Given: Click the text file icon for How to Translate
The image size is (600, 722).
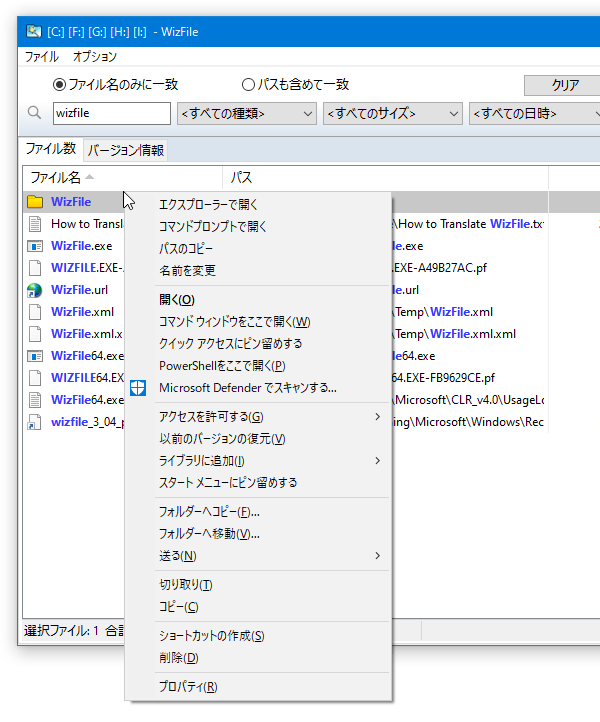Looking at the screenshot, I should pos(35,224).
